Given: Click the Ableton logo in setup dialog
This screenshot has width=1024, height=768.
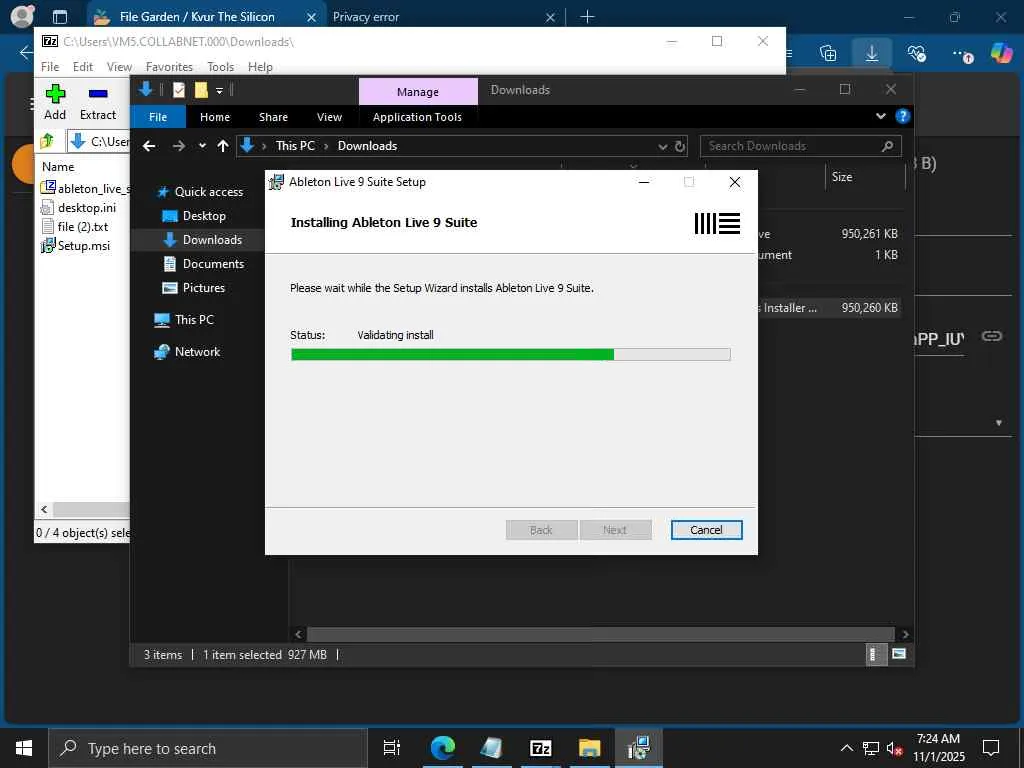Looking at the screenshot, I should tap(717, 223).
